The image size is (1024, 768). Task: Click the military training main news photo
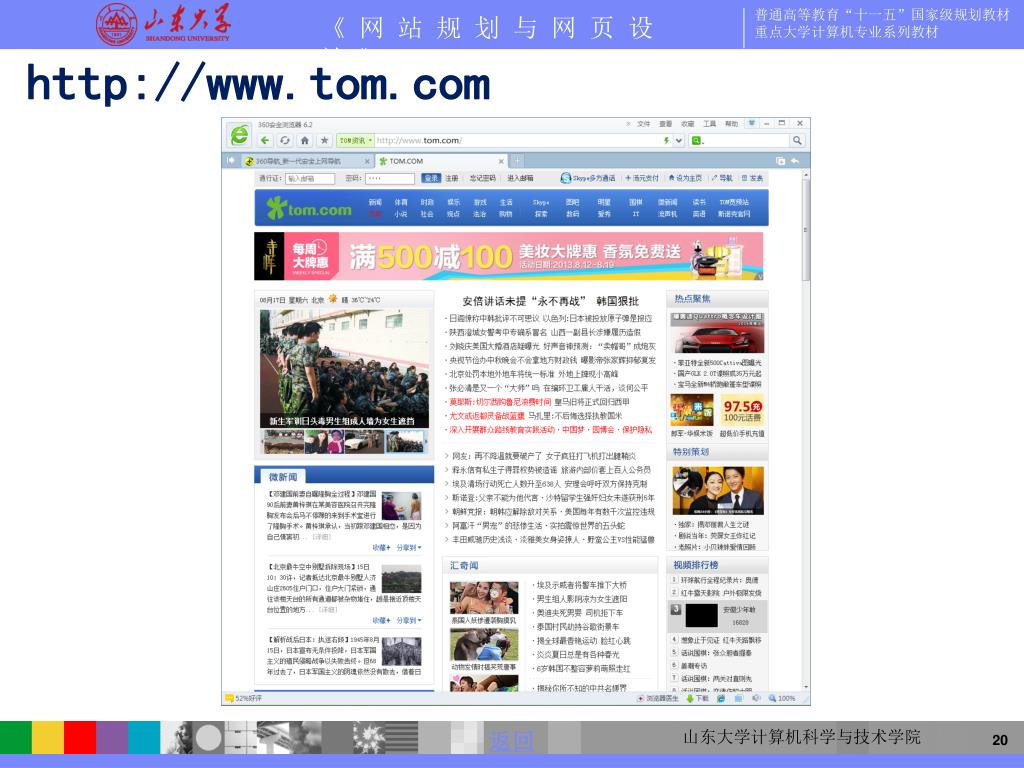(x=344, y=369)
